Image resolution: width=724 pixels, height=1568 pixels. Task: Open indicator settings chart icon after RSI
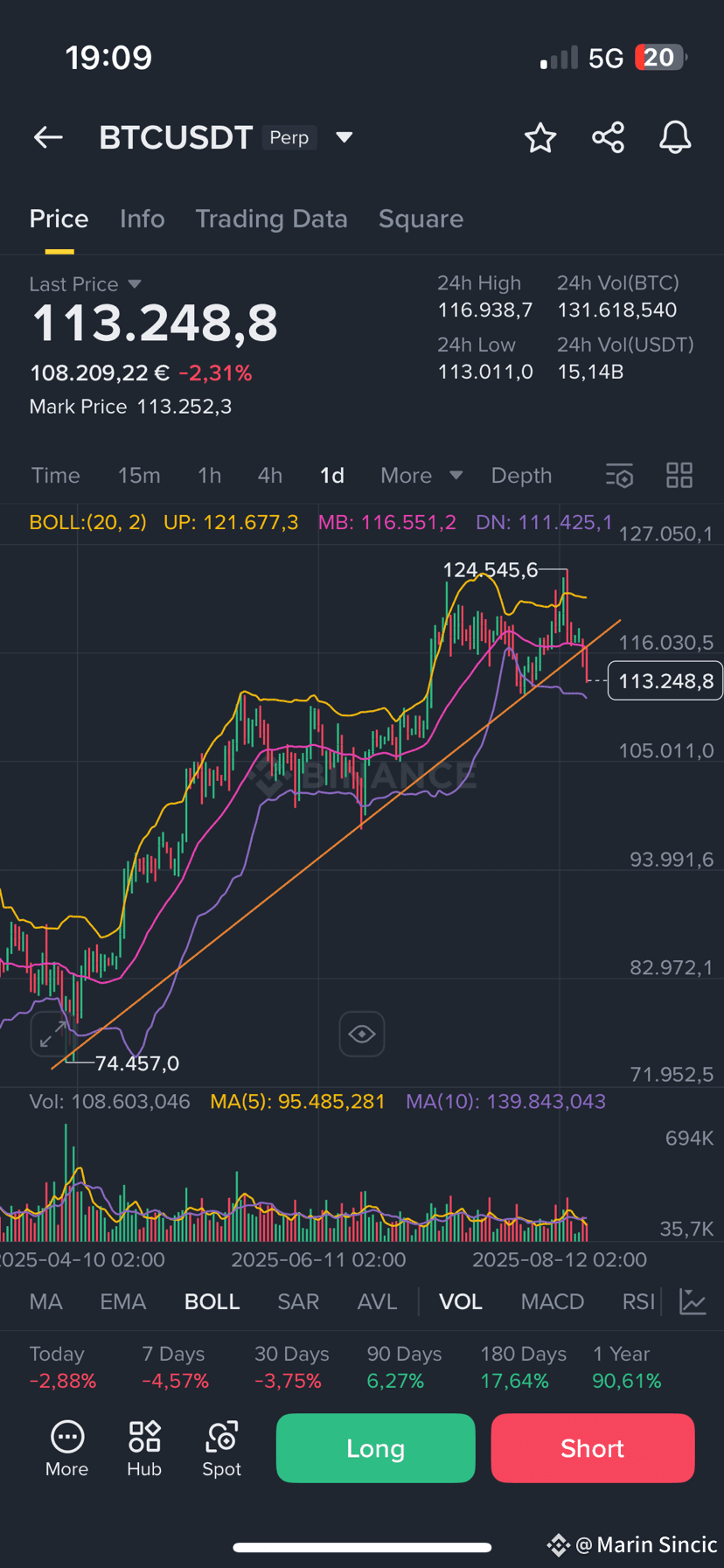coord(693,1301)
